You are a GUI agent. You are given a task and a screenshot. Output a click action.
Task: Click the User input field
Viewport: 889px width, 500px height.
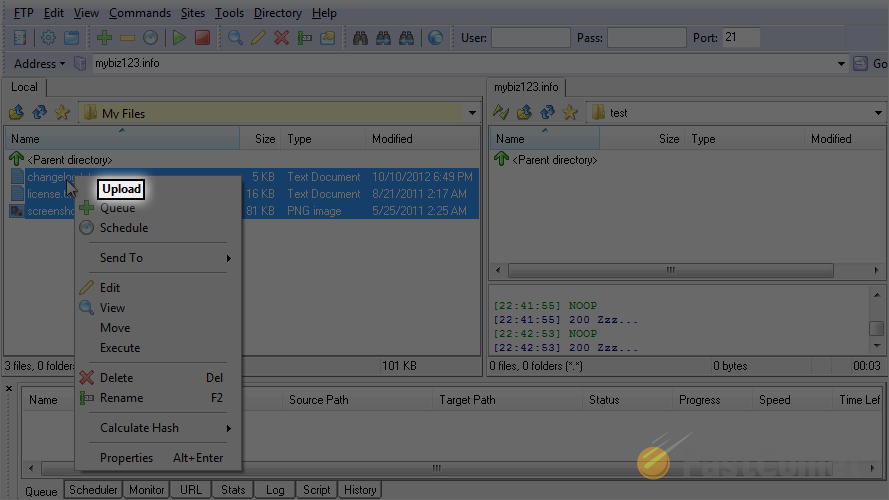[531, 38]
